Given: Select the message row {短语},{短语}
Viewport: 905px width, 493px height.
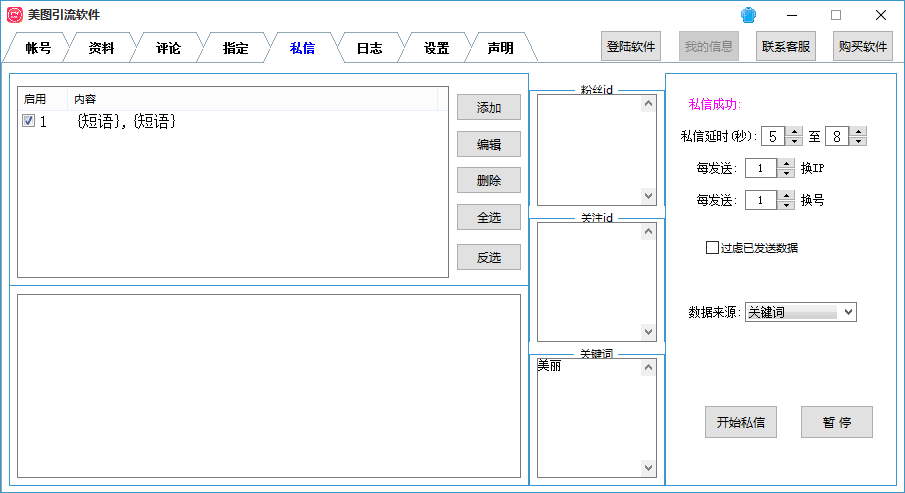Looking at the screenshot, I should (x=233, y=121).
